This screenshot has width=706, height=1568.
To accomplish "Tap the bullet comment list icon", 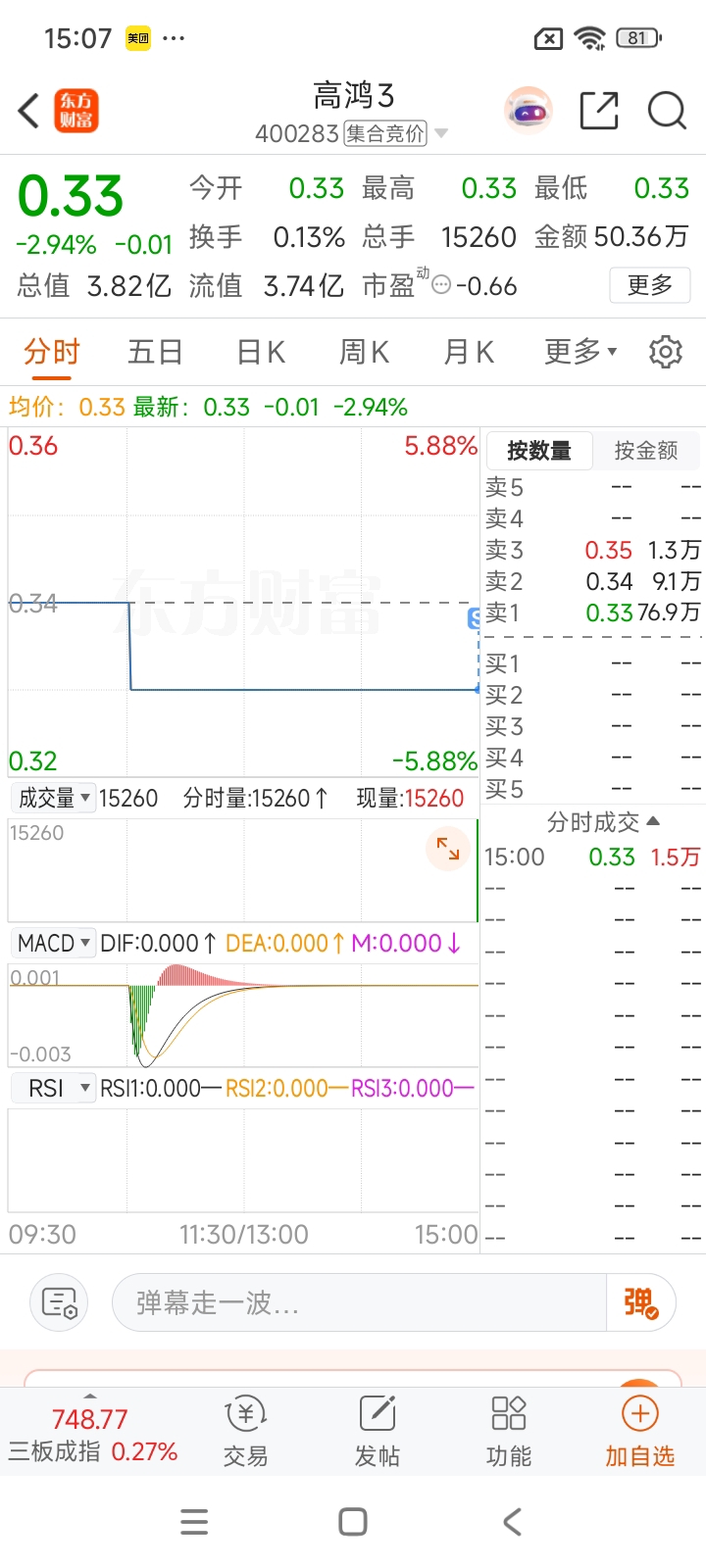I will [x=59, y=1303].
